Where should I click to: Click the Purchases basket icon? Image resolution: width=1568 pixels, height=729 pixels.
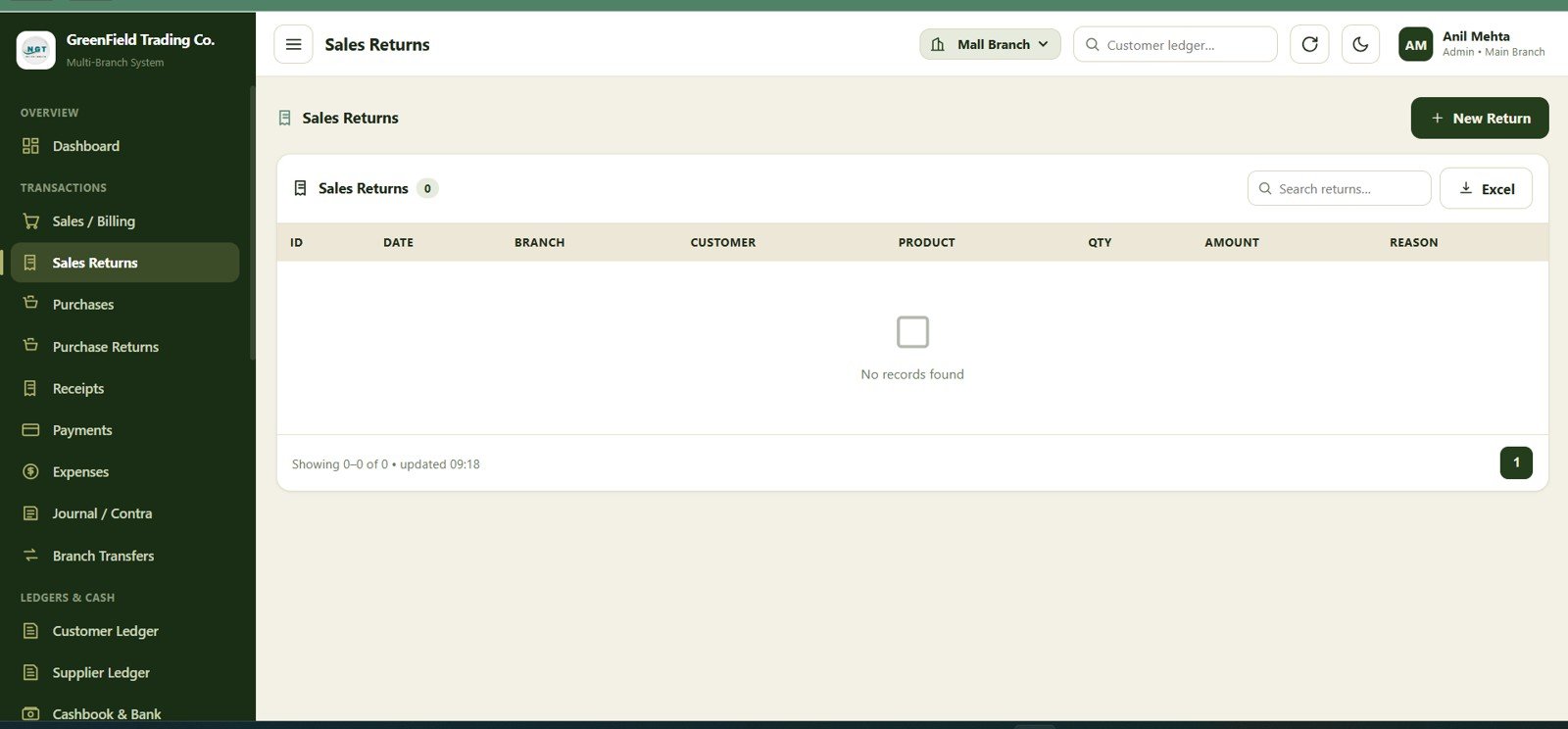(x=30, y=303)
